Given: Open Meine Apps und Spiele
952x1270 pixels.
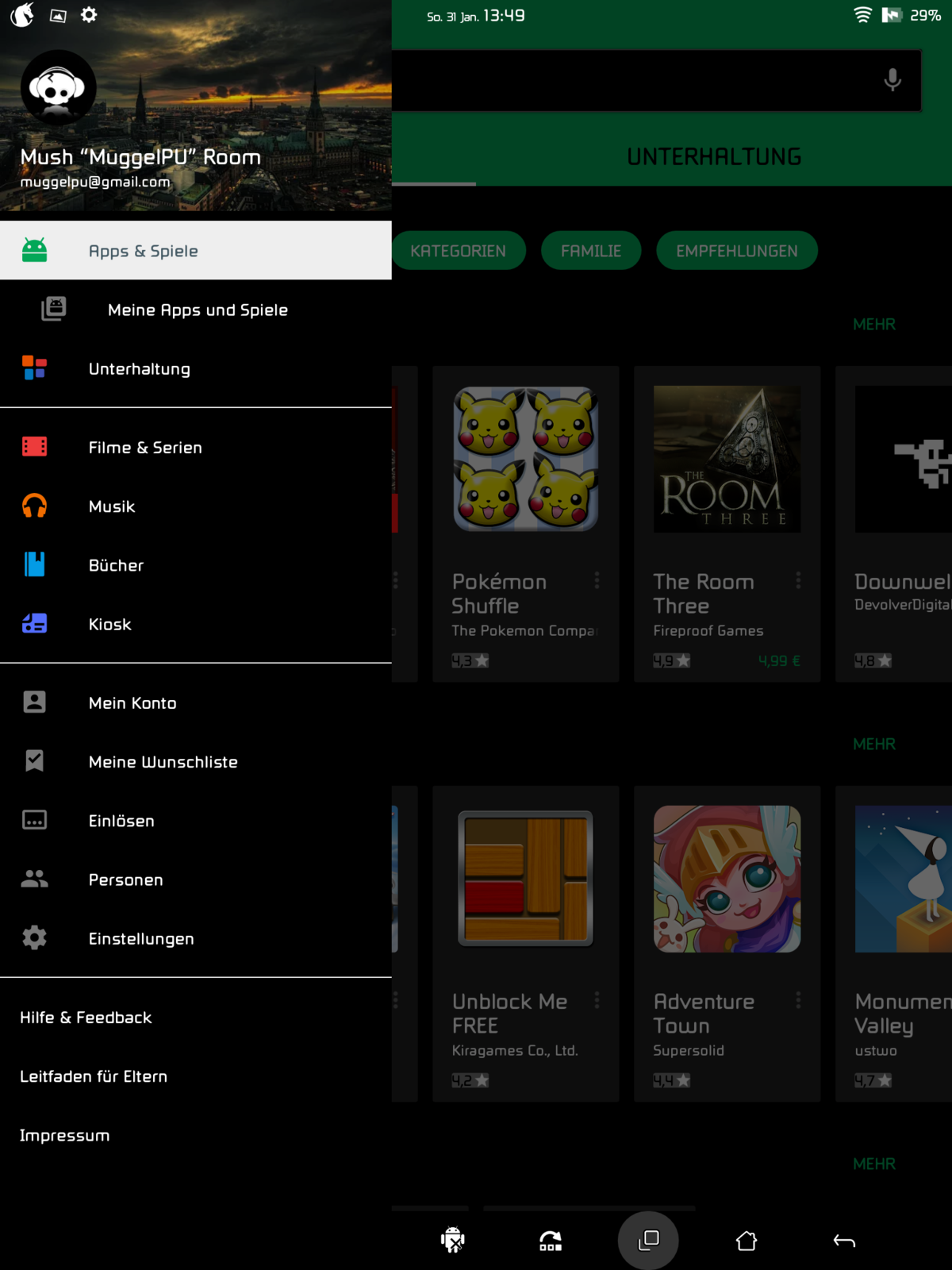Looking at the screenshot, I should 198,310.
